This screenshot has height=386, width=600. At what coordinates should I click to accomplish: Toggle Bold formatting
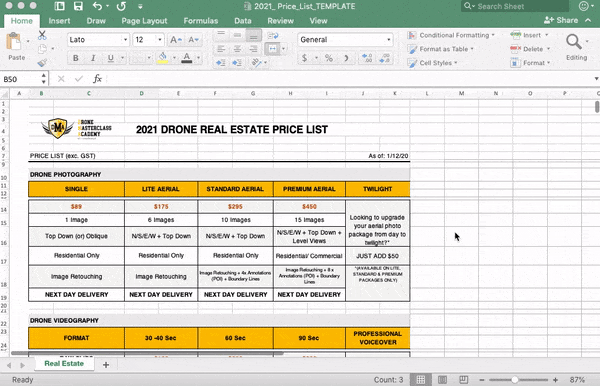pos(76,58)
